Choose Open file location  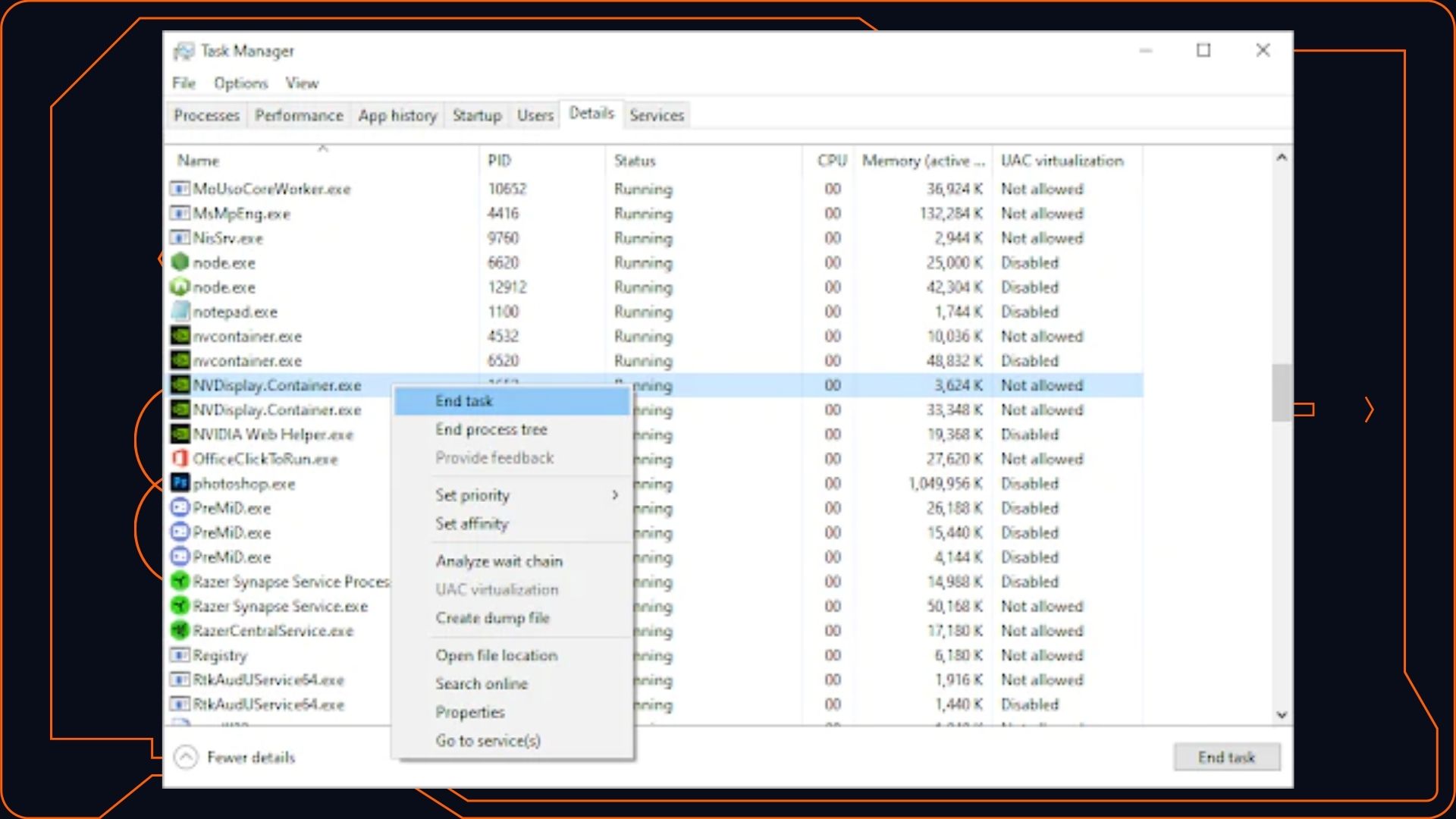point(513,655)
